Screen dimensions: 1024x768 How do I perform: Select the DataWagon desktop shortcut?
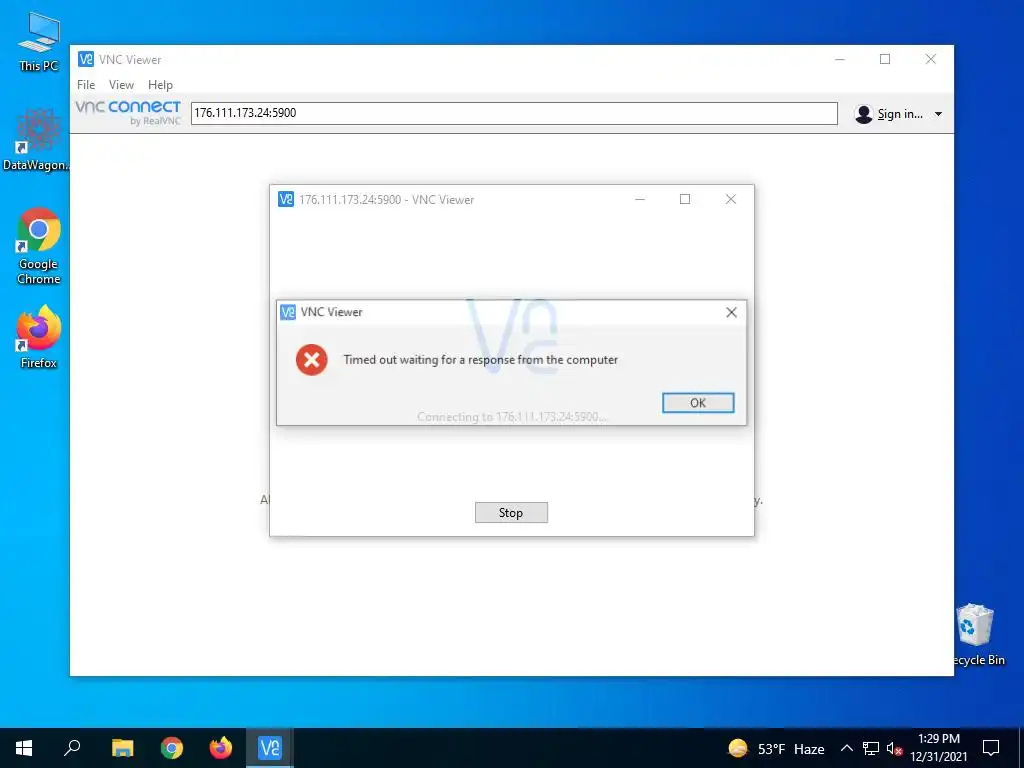click(x=37, y=140)
